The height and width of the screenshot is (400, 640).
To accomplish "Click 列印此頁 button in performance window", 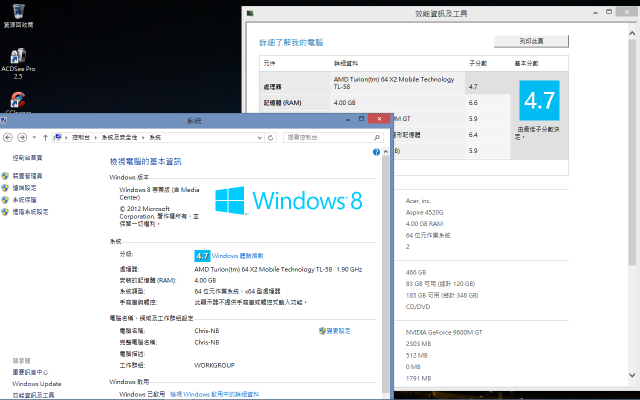I will 531,41.
